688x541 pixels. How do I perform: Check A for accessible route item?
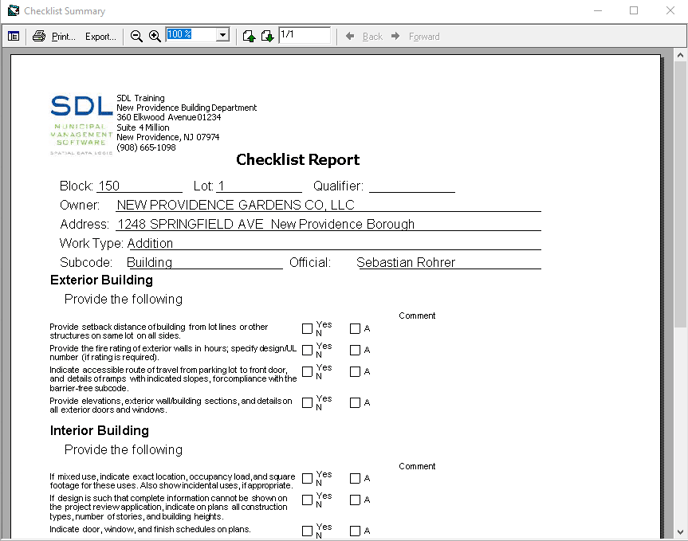coord(355,372)
